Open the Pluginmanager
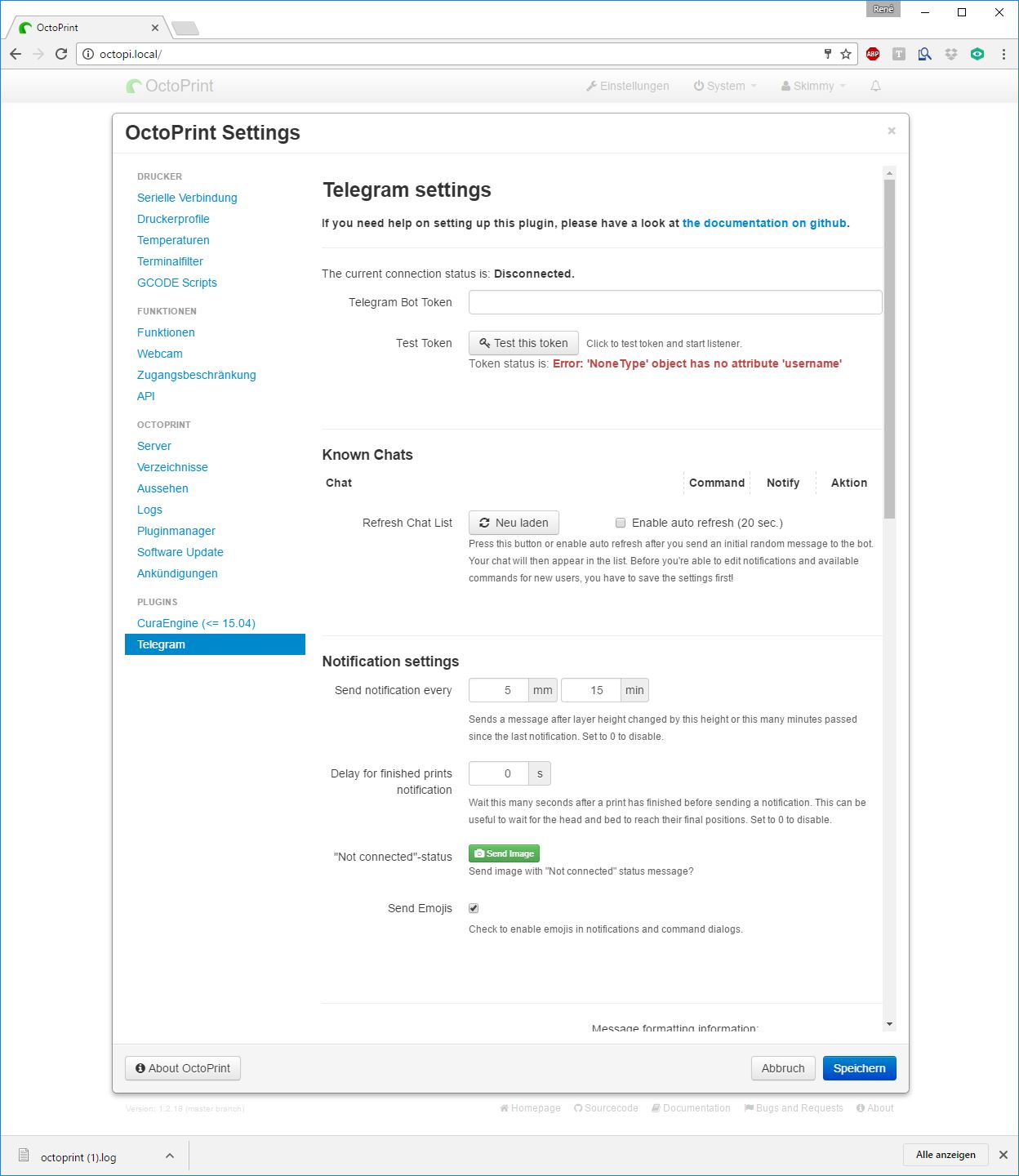Viewport: 1019px width, 1176px height. (176, 531)
